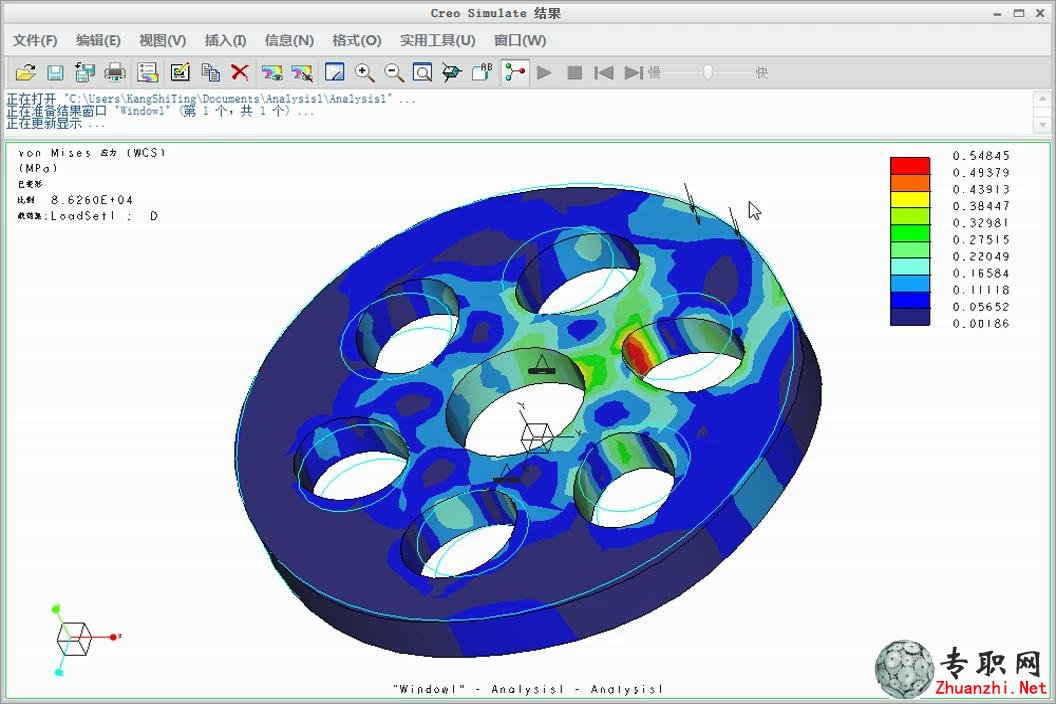
Task: Delete the result window with red X
Action: point(240,72)
